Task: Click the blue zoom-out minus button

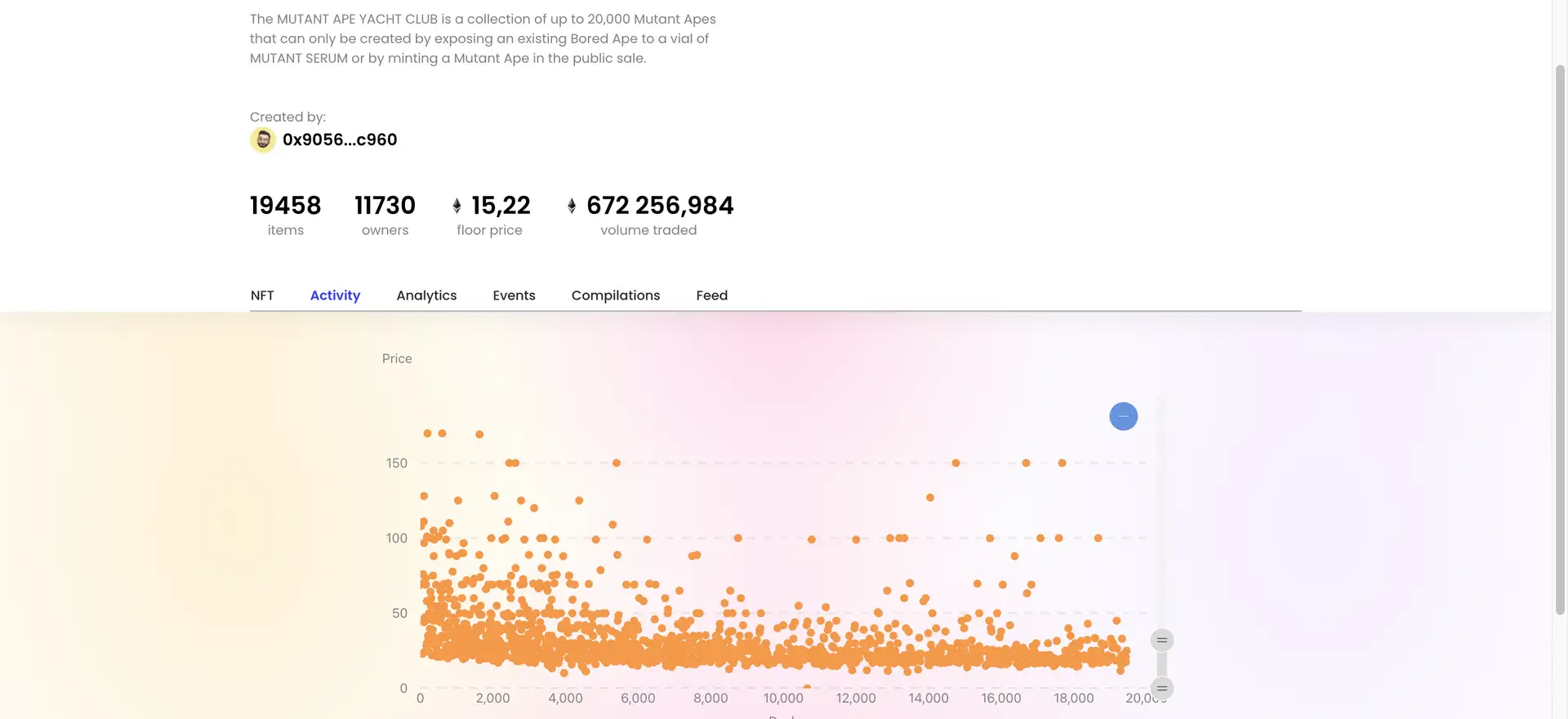Action: (1123, 416)
